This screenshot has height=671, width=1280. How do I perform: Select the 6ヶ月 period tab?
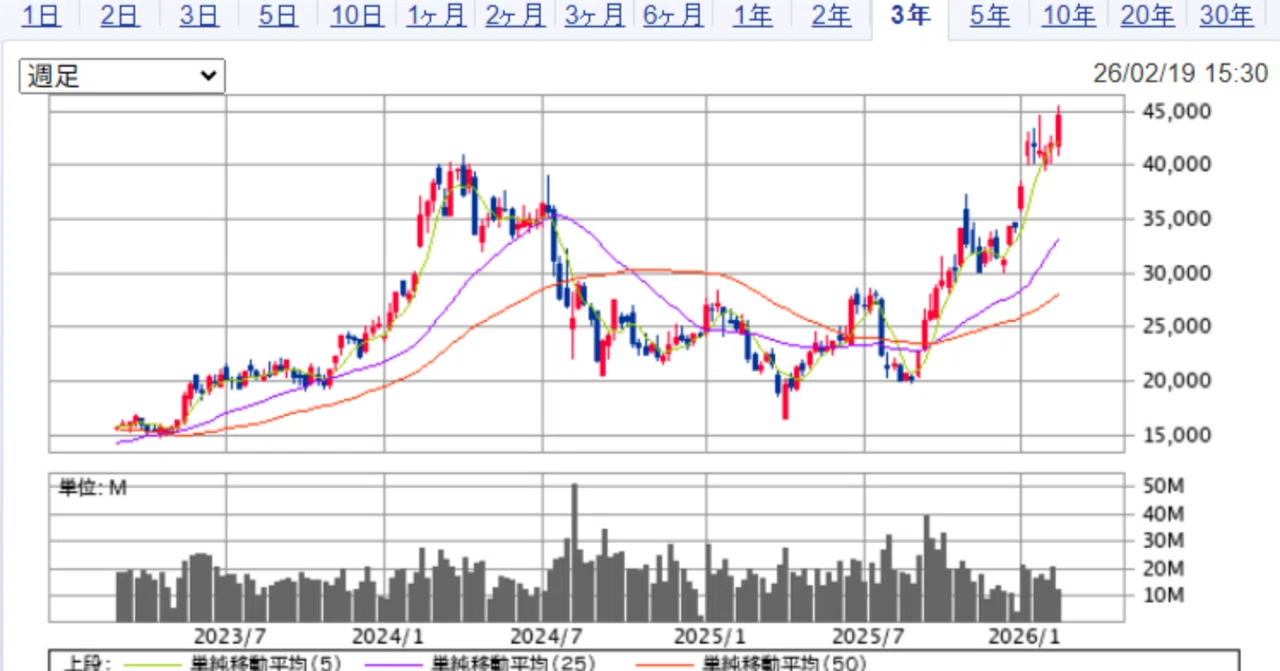click(x=673, y=15)
